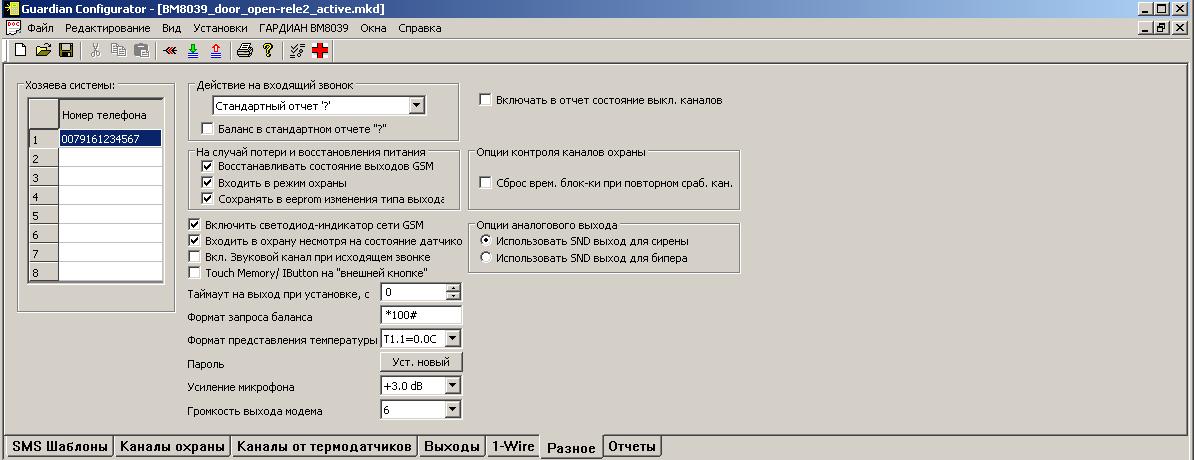The width and height of the screenshot is (1194, 460).
Task: Switch to the 'Каналы охраны' tab
Action: [172, 447]
